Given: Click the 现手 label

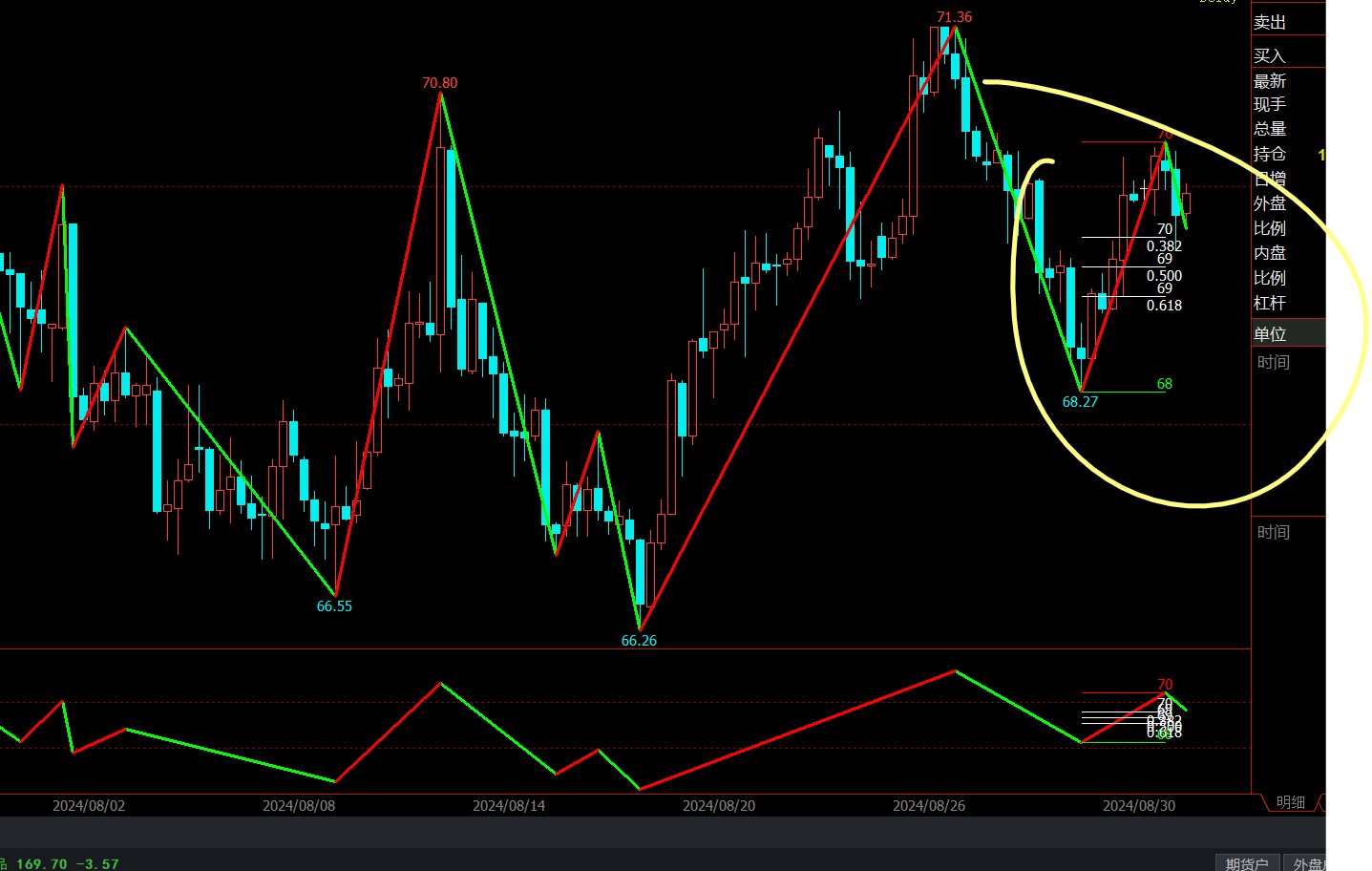Looking at the screenshot, I should tap(1270, 104).
